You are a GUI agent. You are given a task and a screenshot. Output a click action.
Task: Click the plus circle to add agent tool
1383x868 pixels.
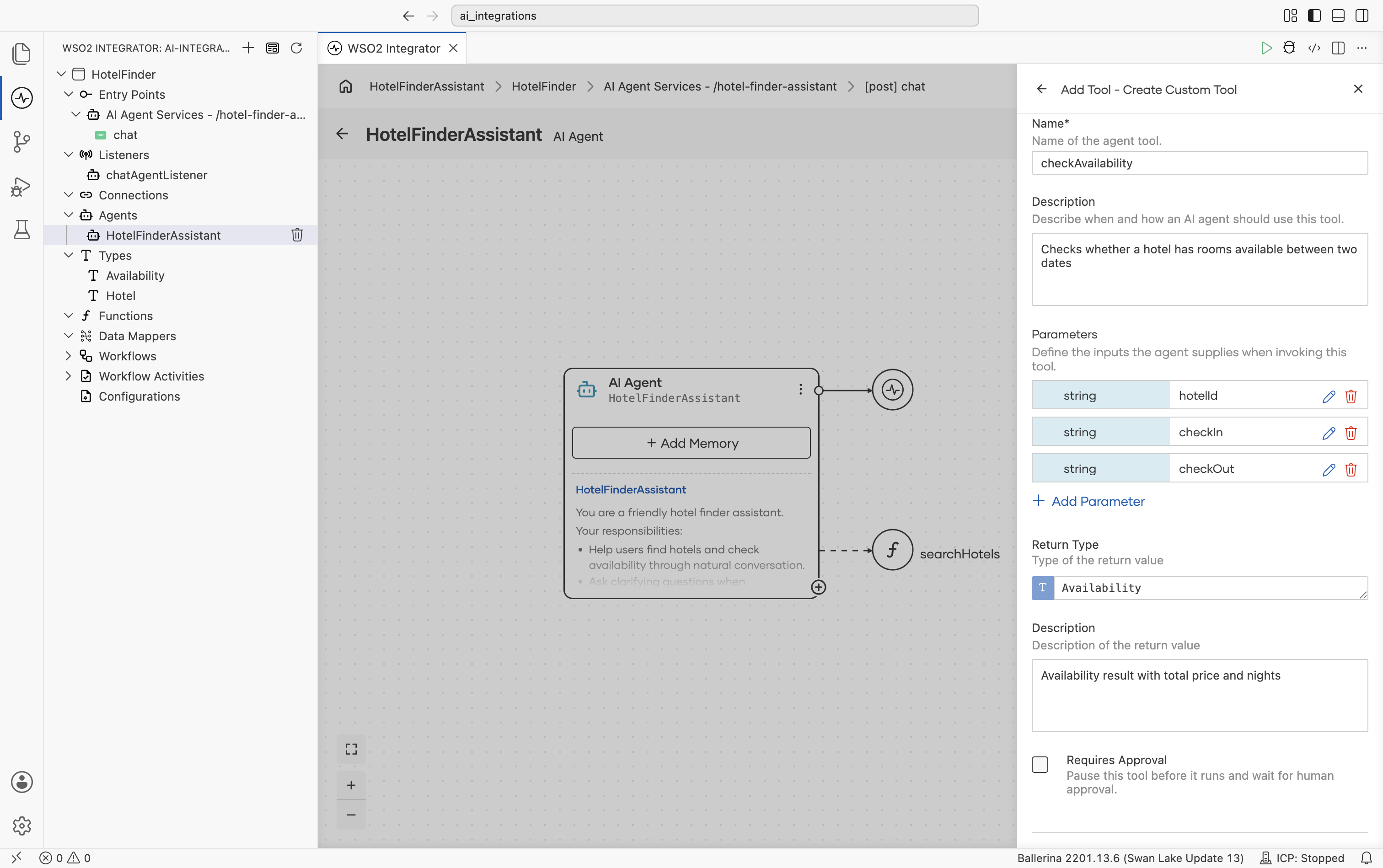click(818, 587)
